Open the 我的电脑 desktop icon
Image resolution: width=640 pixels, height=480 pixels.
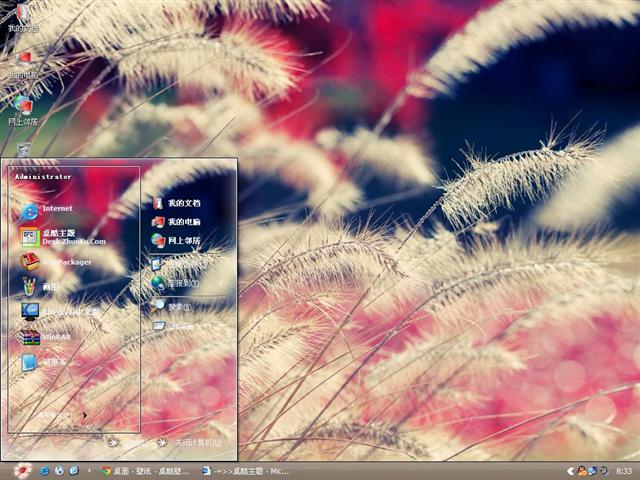click(x=23, y=65)
